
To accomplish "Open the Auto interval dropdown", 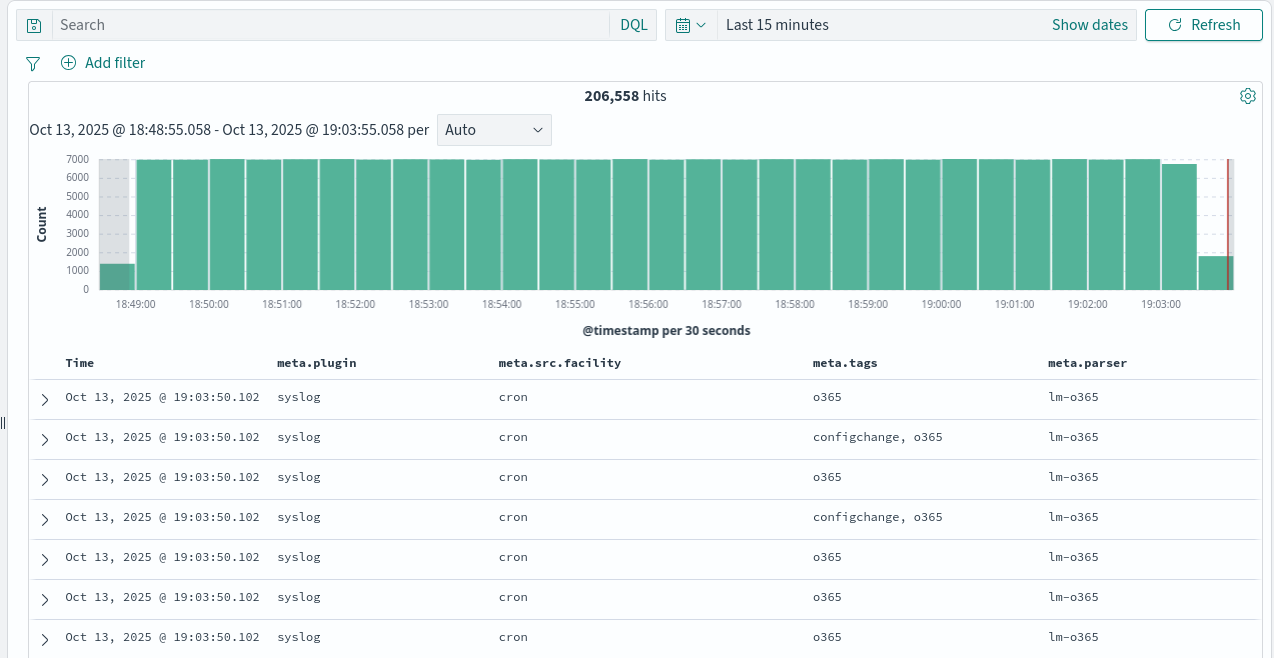I will pyautogui.click(x=494, y=130).
